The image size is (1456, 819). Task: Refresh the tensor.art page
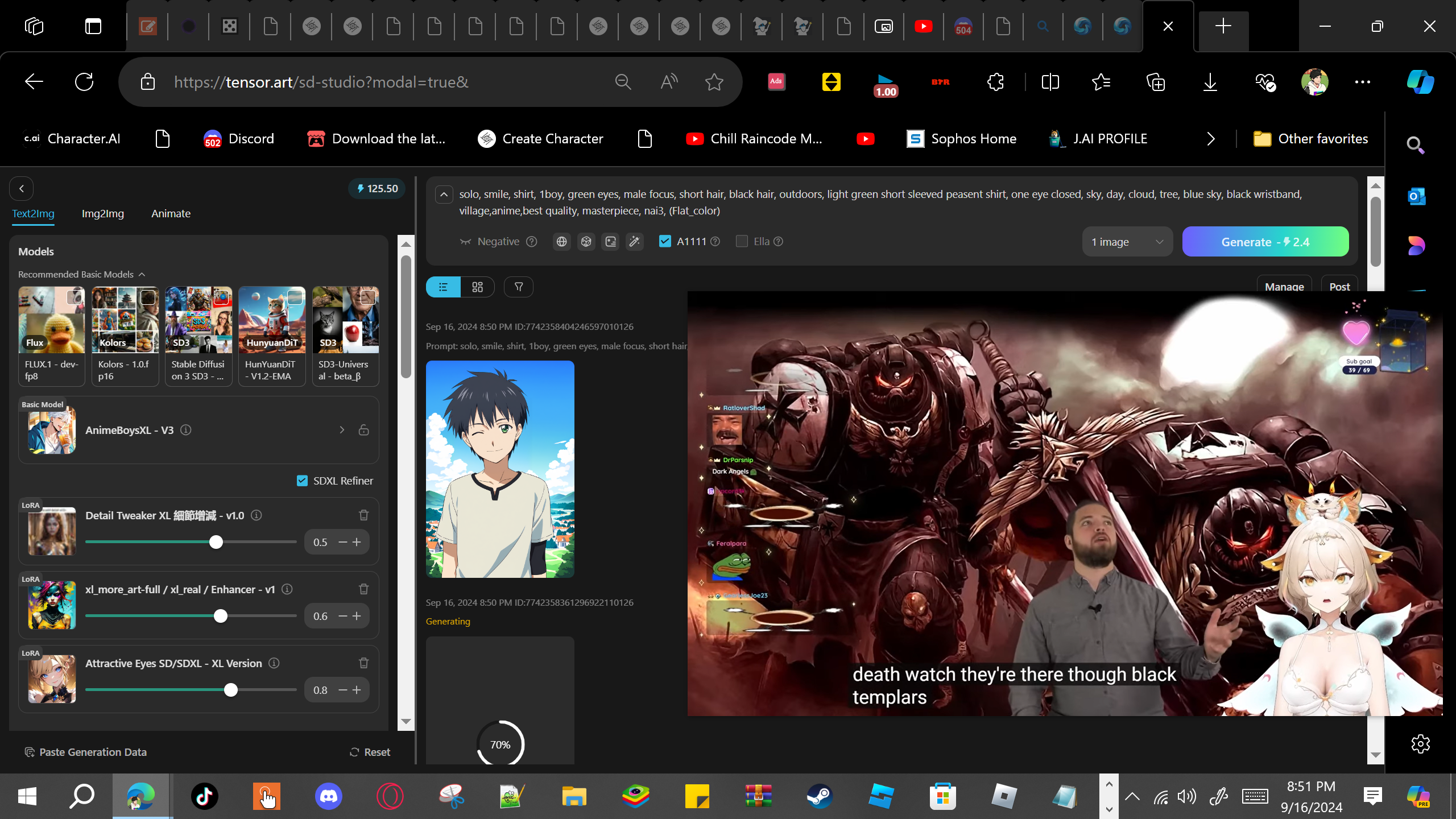[x=84, y=82]
